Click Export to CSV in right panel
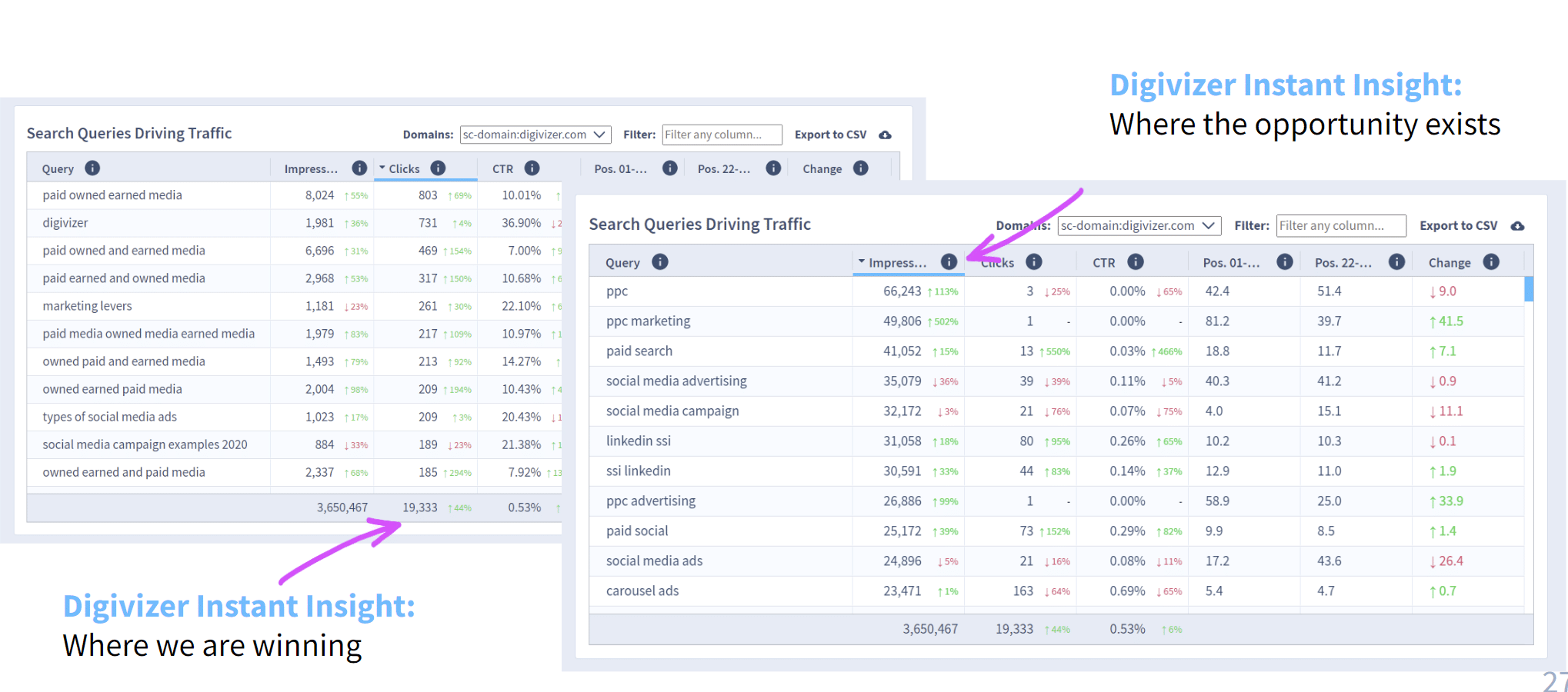 tap(1458, 225)
